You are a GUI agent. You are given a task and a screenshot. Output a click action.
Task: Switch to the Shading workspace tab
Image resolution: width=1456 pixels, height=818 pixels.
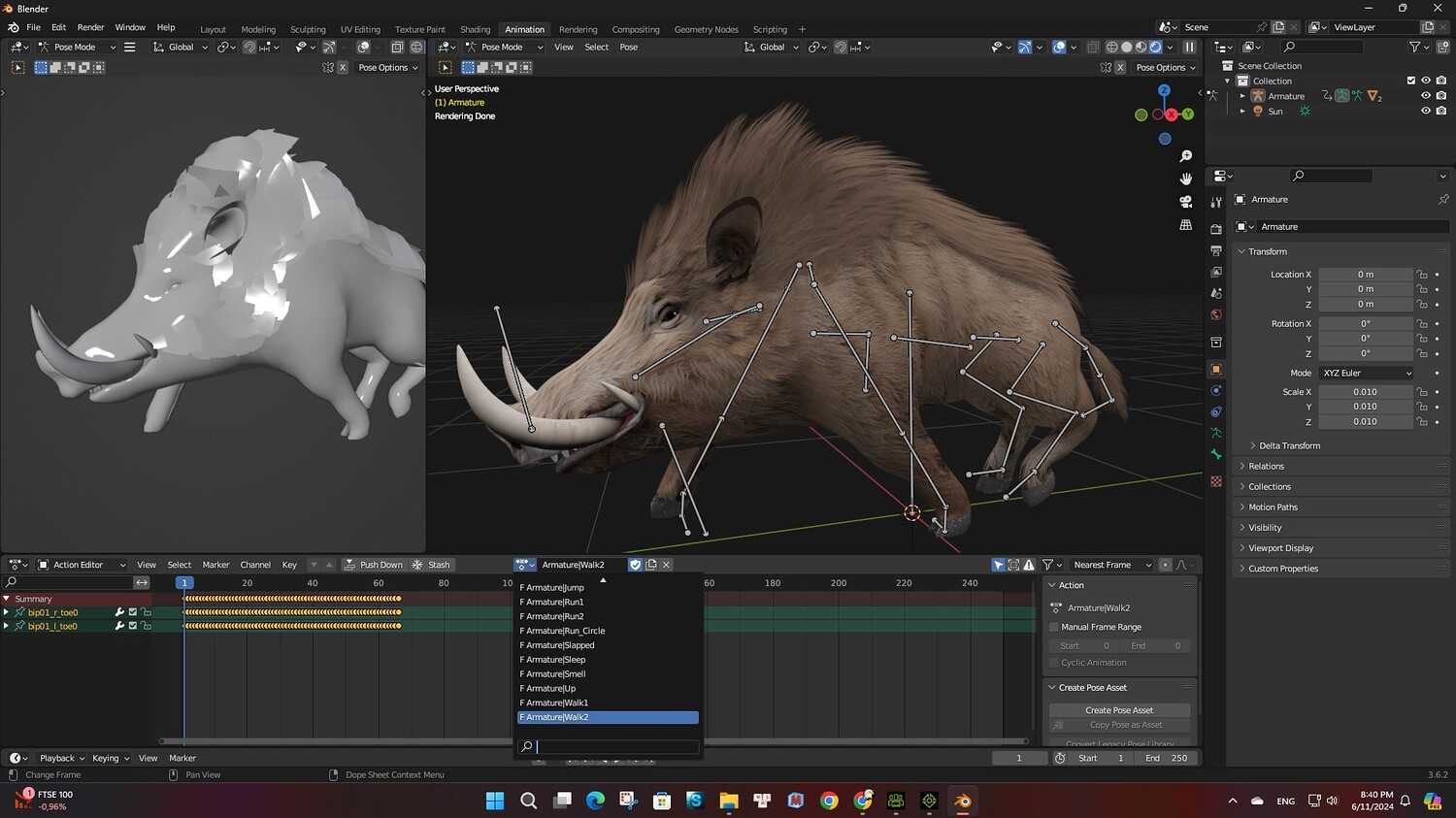click(x=475, y=29)
